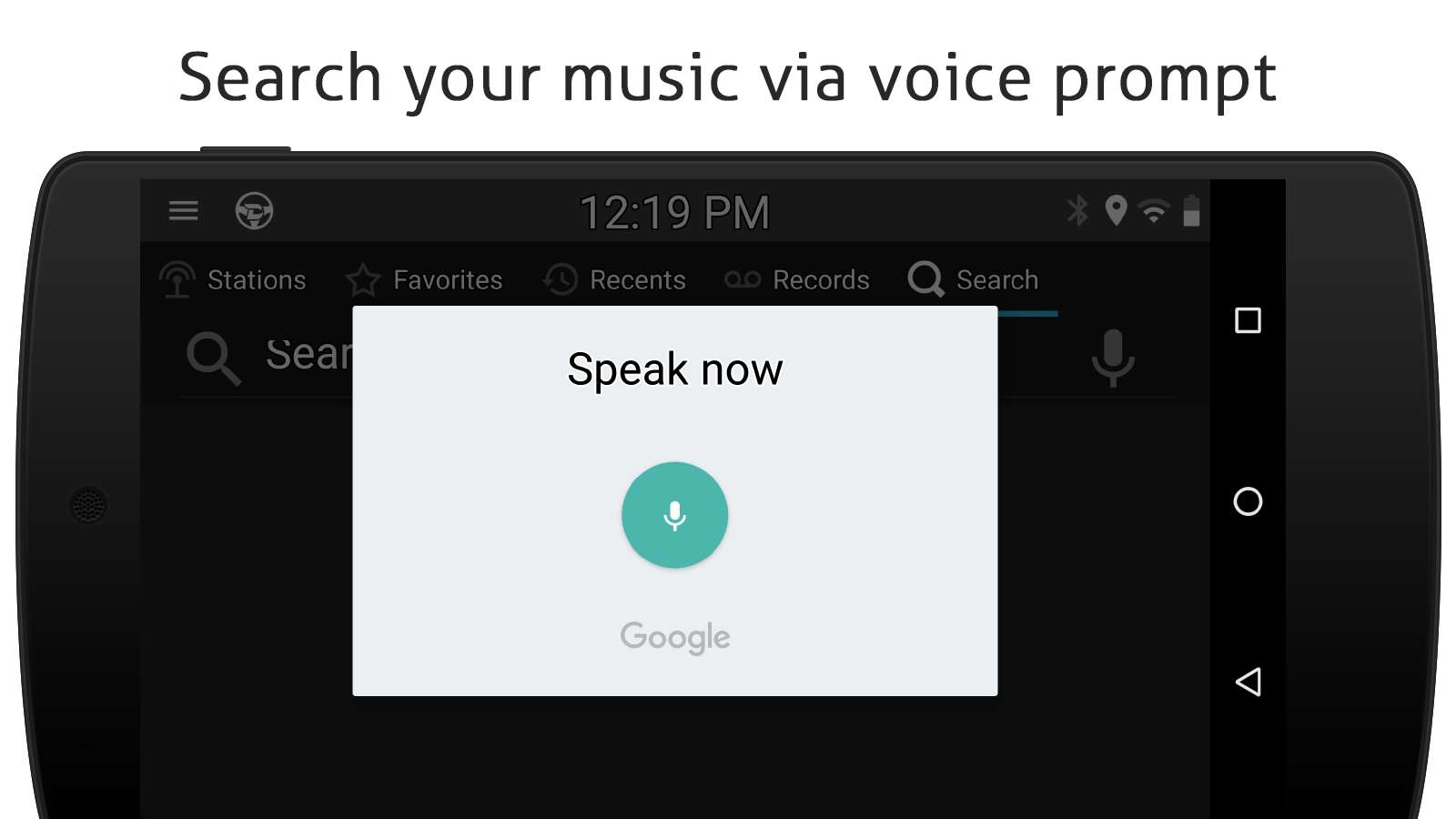The height and width of the screenshot is (819, 1456).
Task: Open the Favorites tab
Action: coord(424,279)
